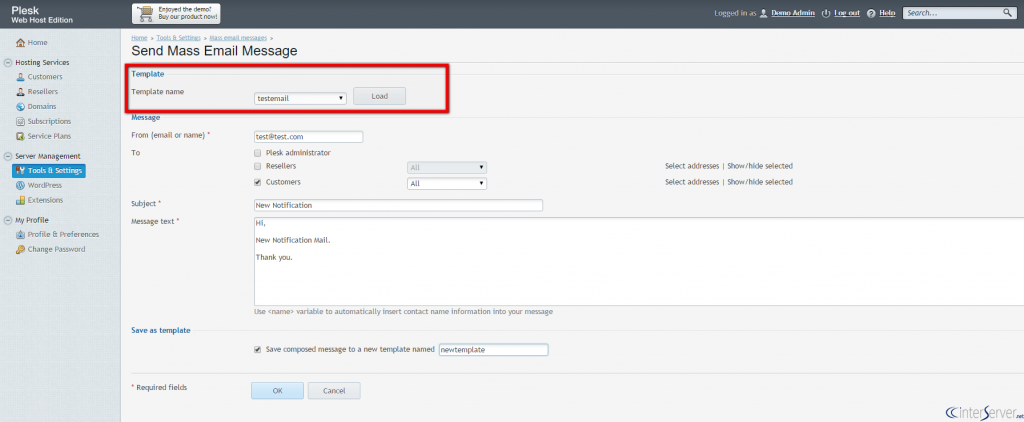Uncheck the Customers checkbox
Viewport: 1024px width, 422px height.
[258, 182]
